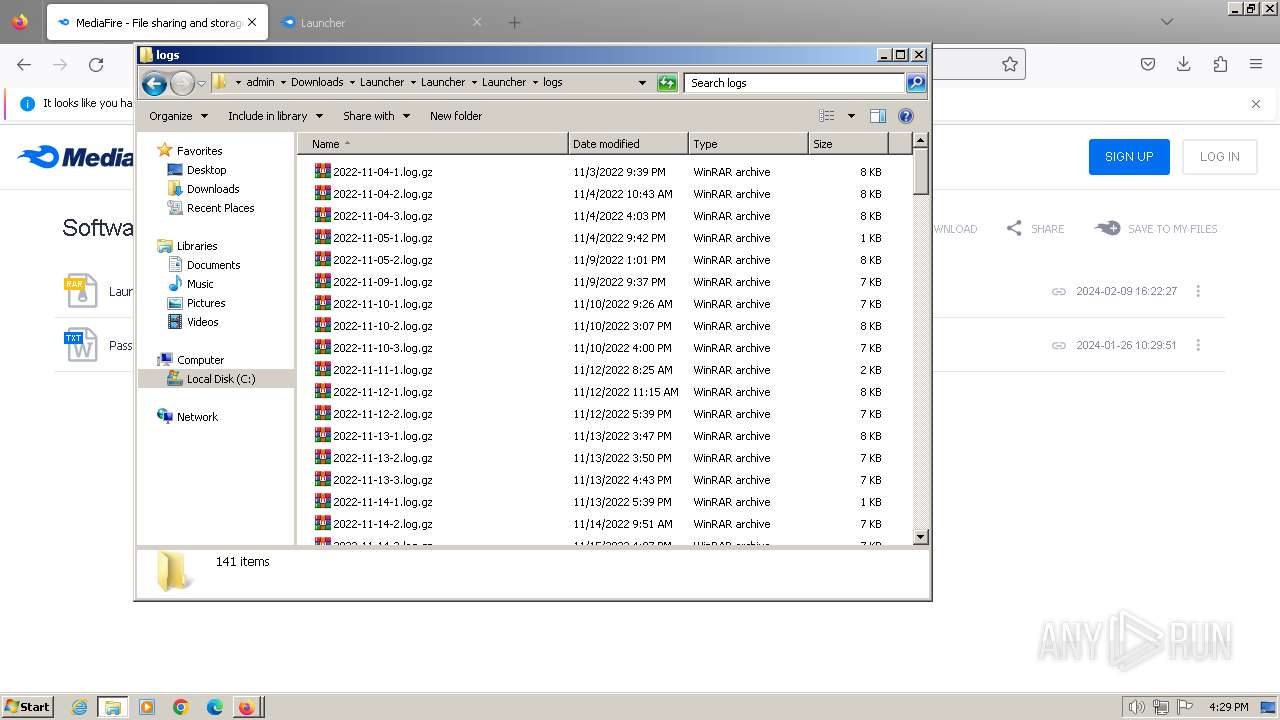
Task: Open the view options dropdown arrow
Action: point(851,116)
